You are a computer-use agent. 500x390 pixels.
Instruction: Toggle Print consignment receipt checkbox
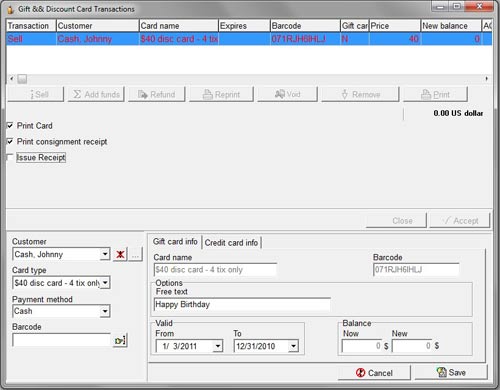pos(10,142)
